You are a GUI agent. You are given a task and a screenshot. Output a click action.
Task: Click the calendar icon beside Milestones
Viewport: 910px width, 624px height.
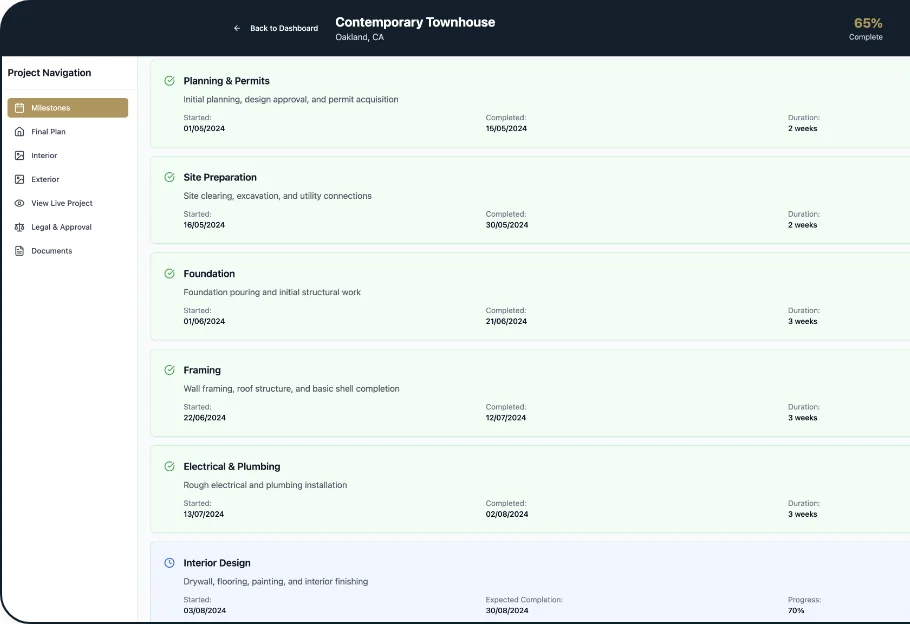(19, 108)
